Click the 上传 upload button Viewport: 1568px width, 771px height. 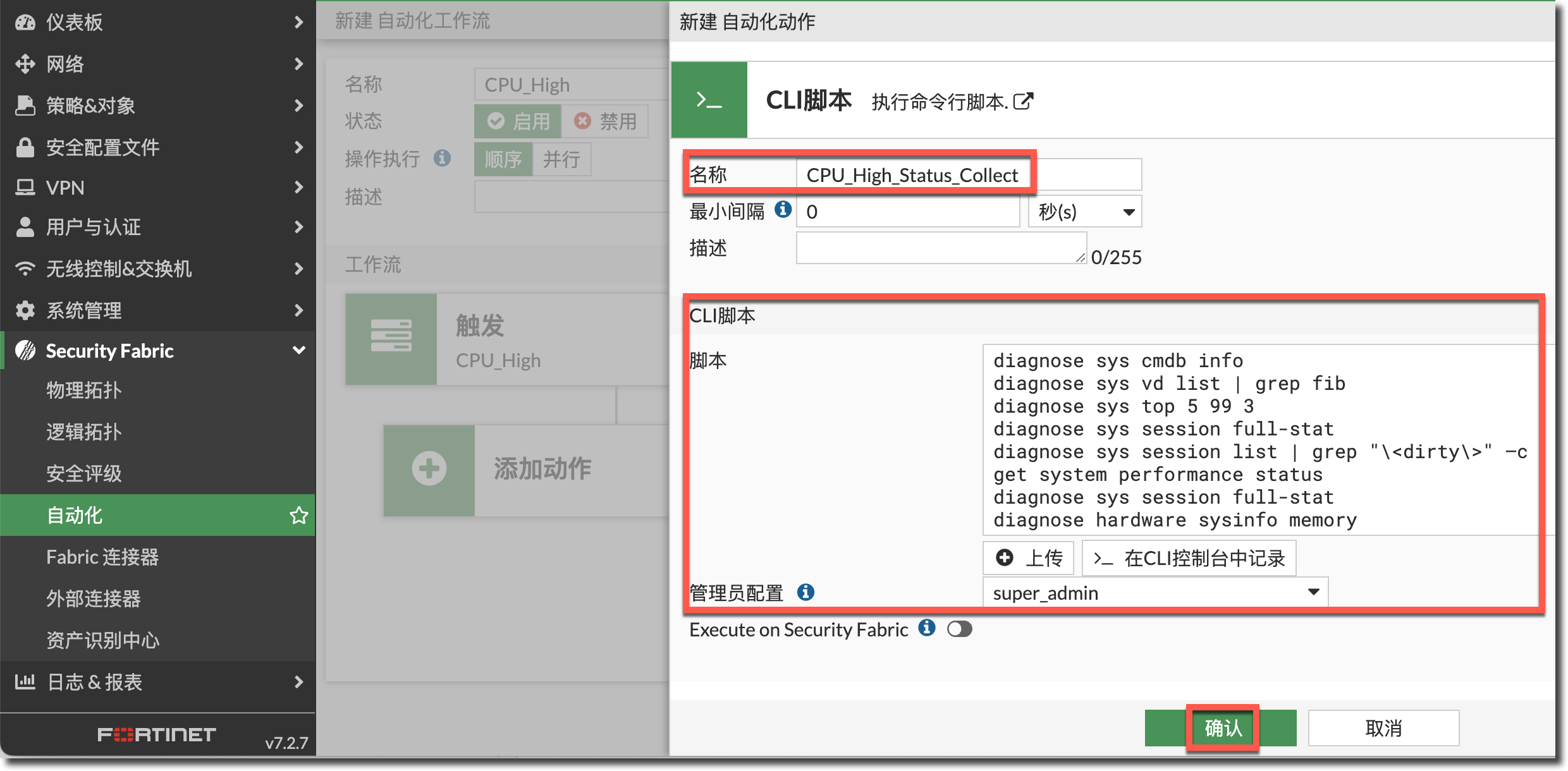click(1029, 558)
